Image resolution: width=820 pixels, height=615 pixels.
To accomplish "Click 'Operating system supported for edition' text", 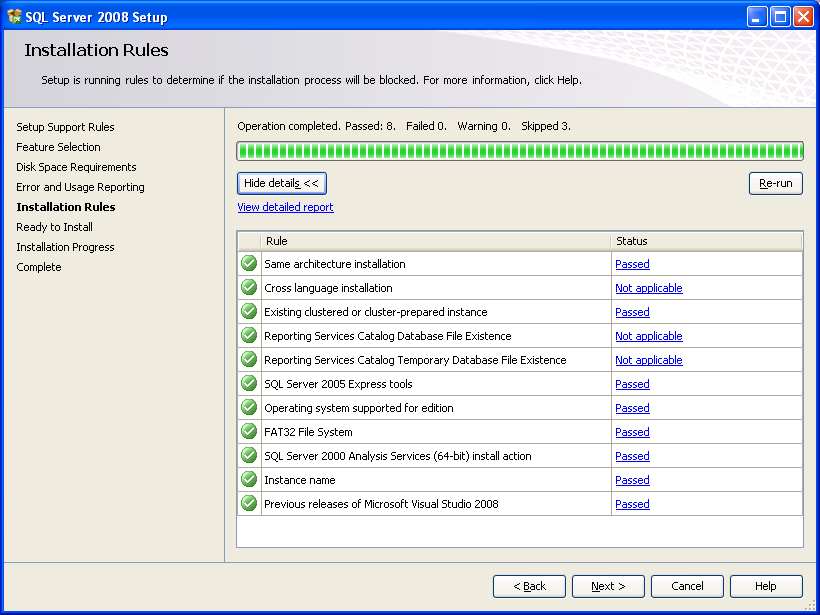I will 359,408.
